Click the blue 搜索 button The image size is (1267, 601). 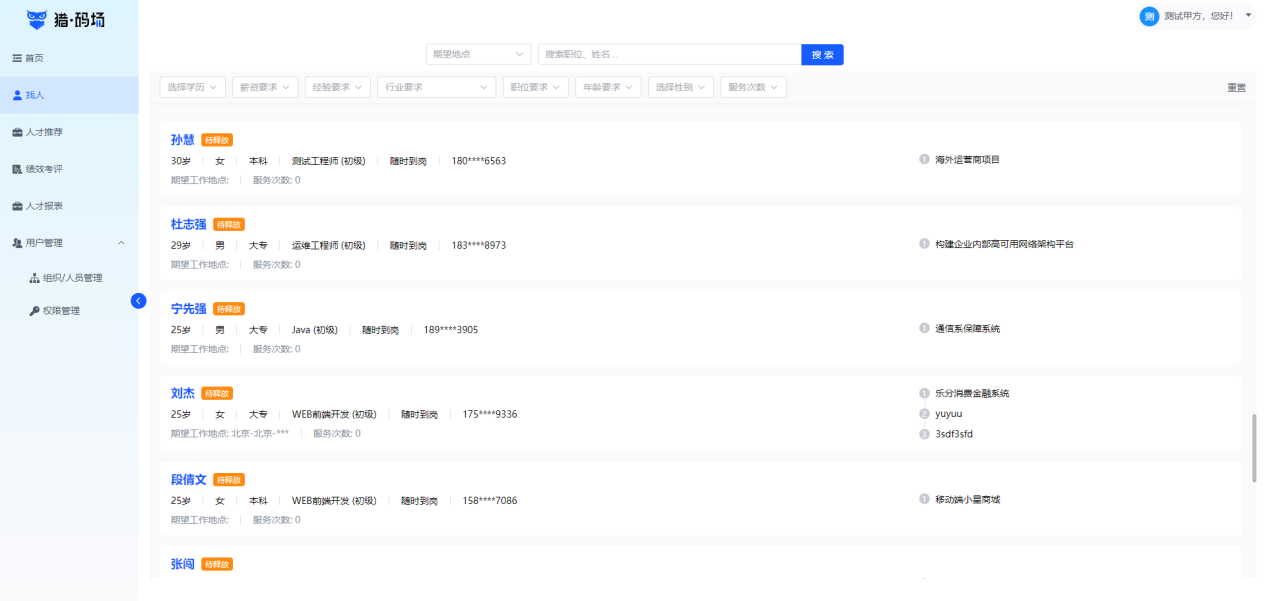pyautogui.click(x=822, y=54)
